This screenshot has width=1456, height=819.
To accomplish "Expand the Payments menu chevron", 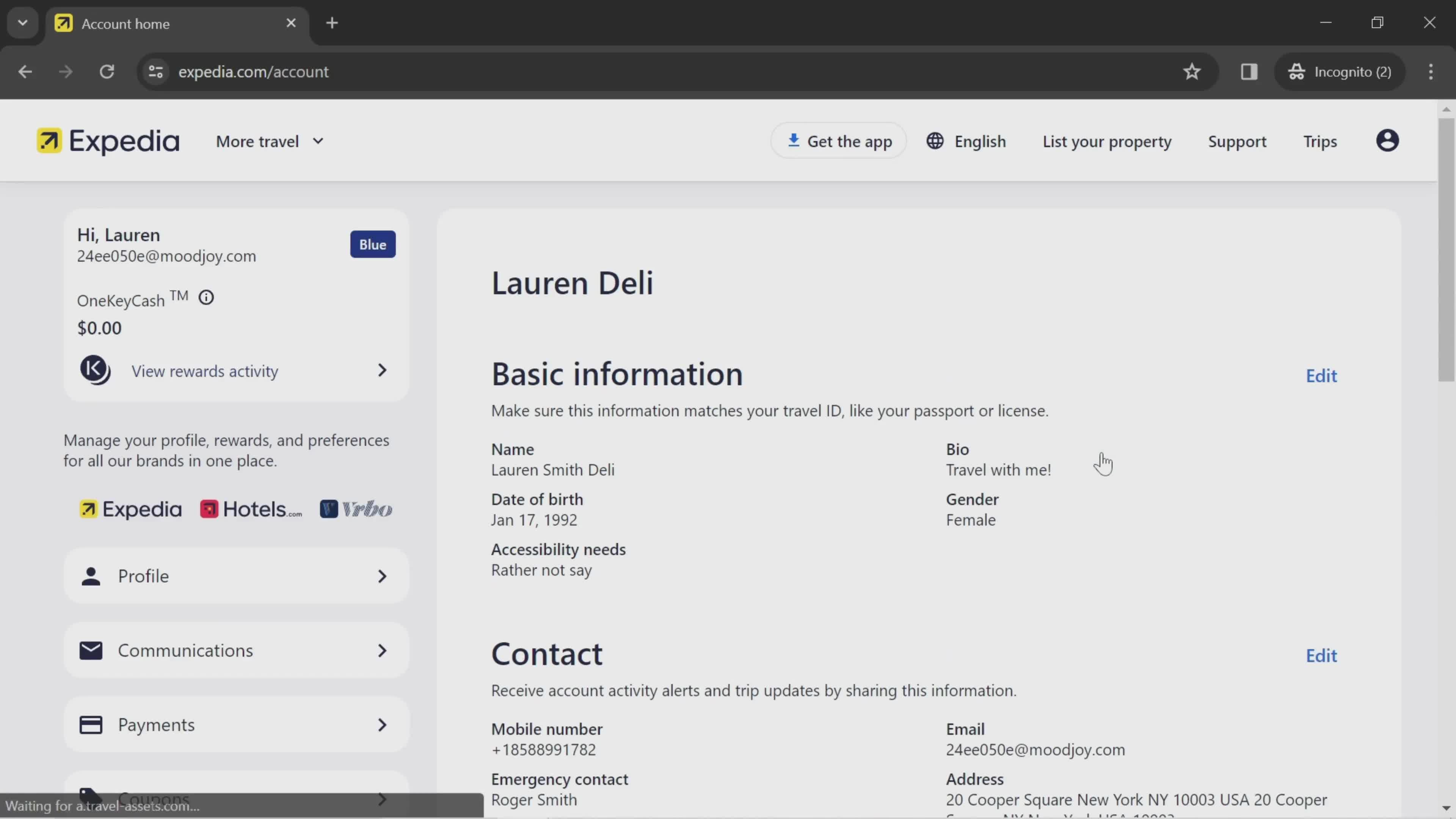I will (x=383, y=724).
